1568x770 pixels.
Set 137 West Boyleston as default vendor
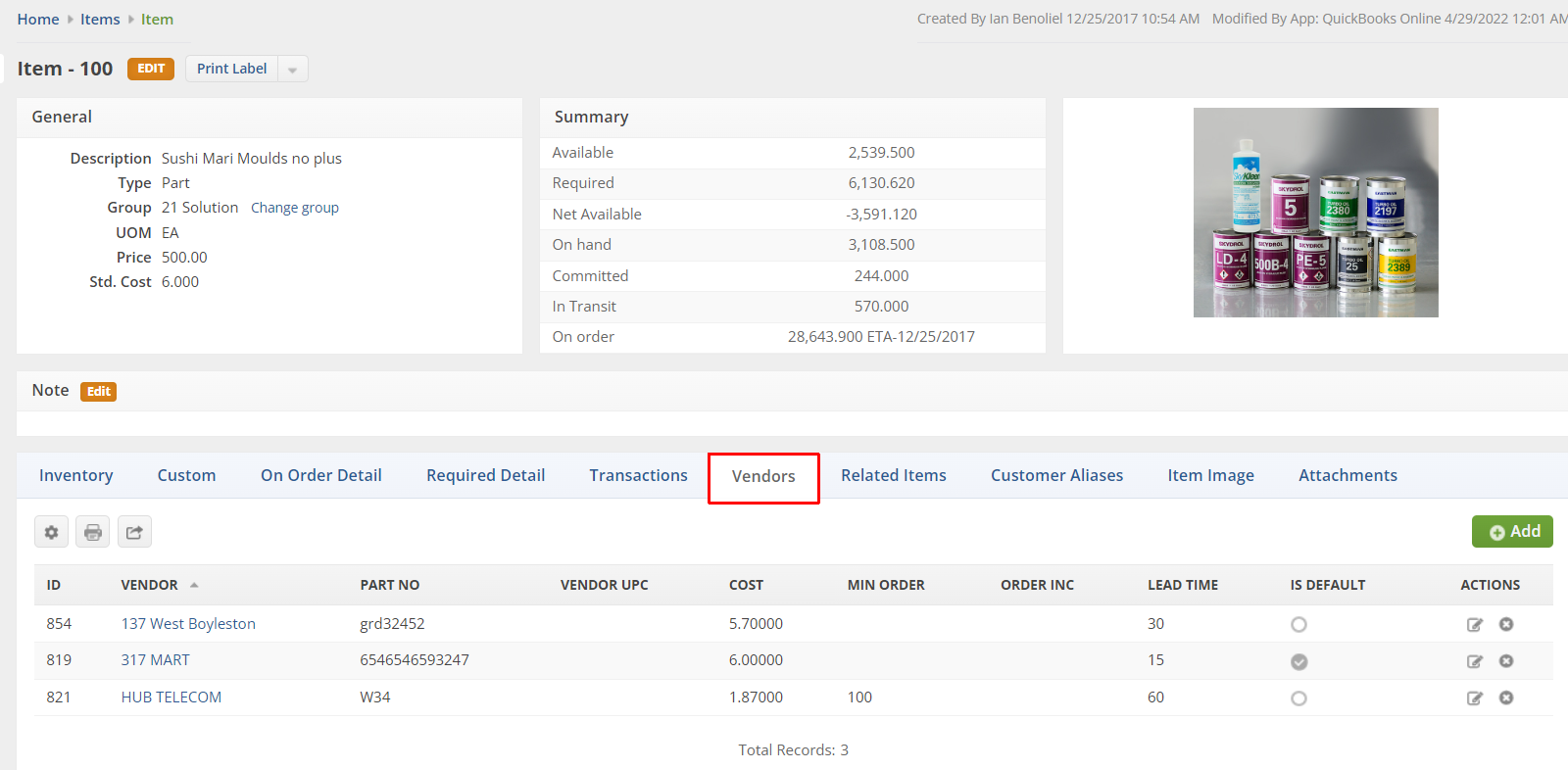1298,625
